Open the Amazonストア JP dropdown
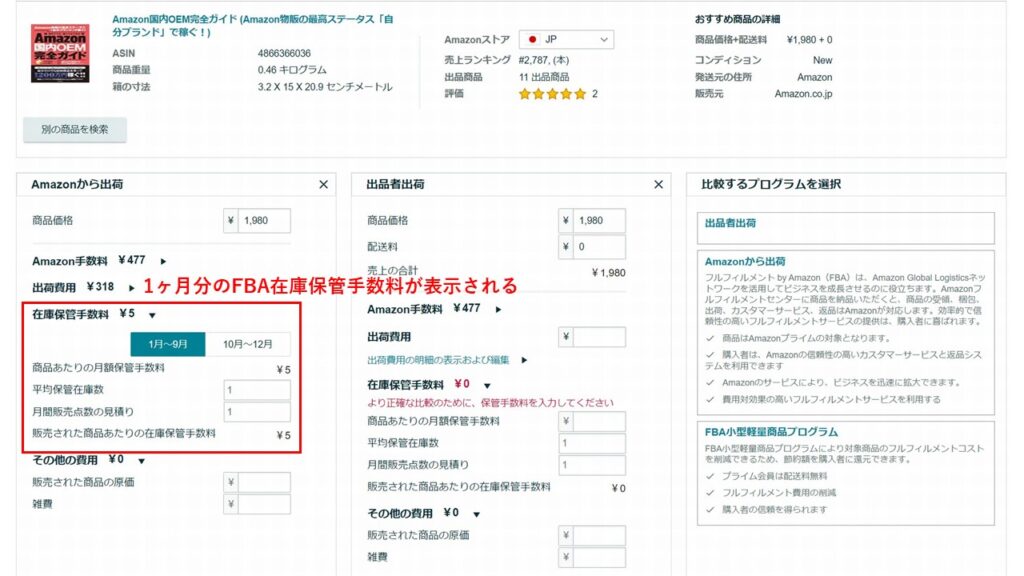The width and height of the screenshot is (1024, 576). click(566, 40)
